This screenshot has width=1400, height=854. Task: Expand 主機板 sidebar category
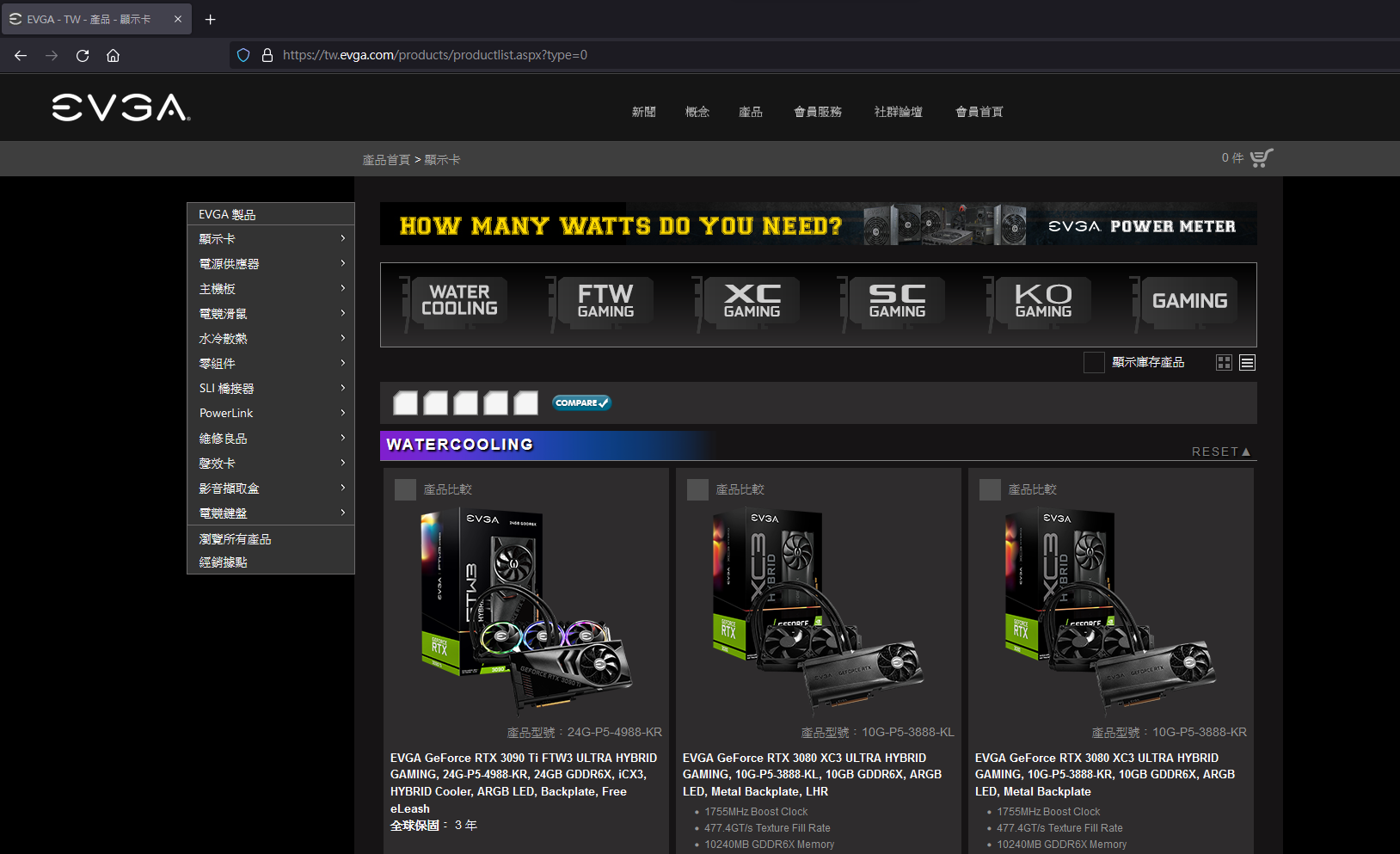(x=271, y=289)
